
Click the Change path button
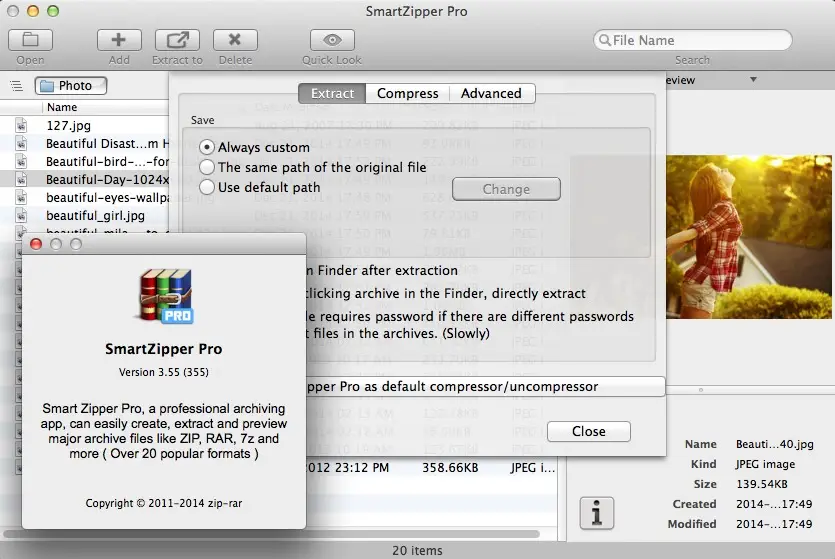506,189
